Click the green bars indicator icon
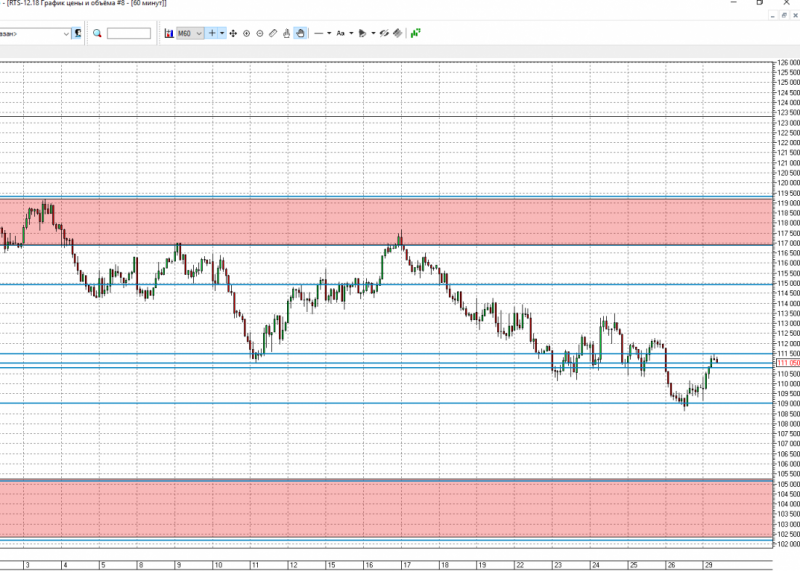This screenshot has width=800, height=571. pyautogui.click(x=415, y=34)
